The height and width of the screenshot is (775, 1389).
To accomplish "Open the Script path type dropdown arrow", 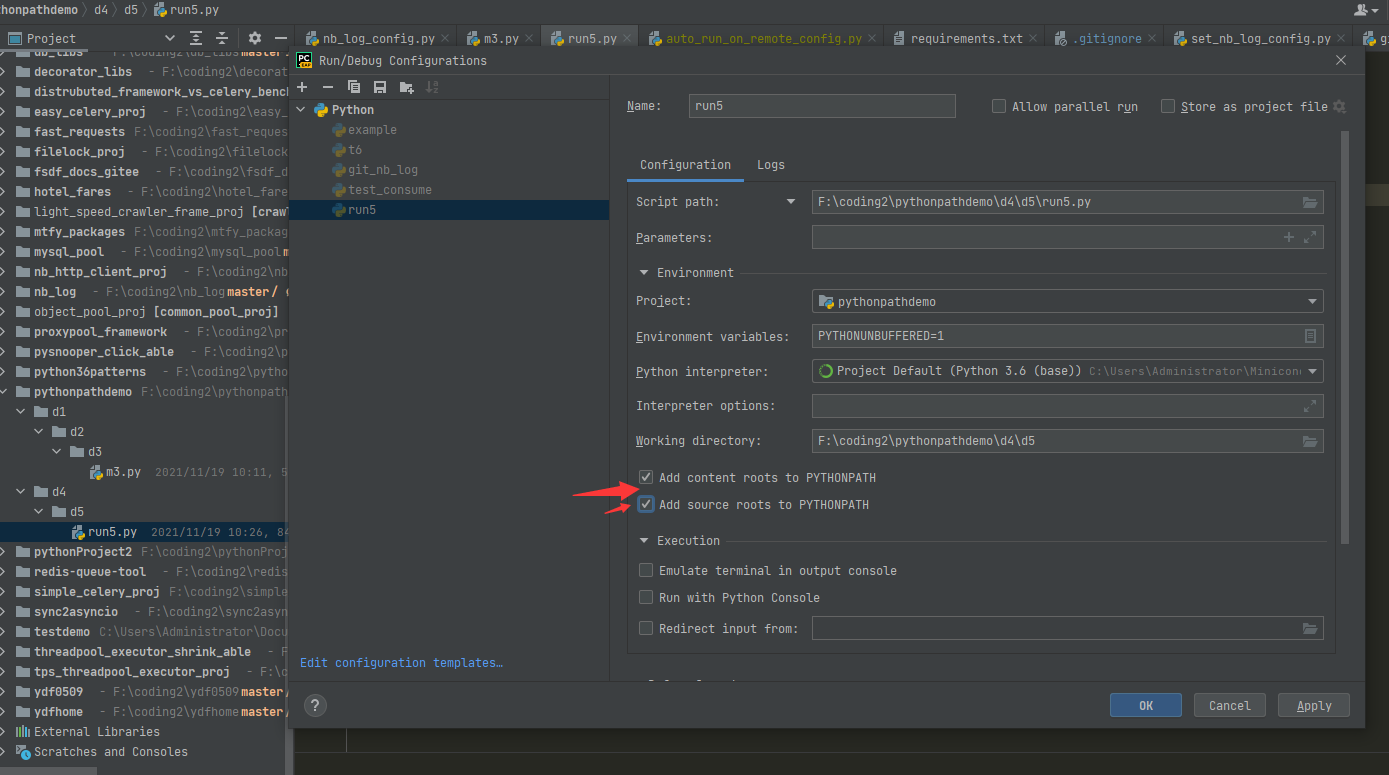I will 791,202.
